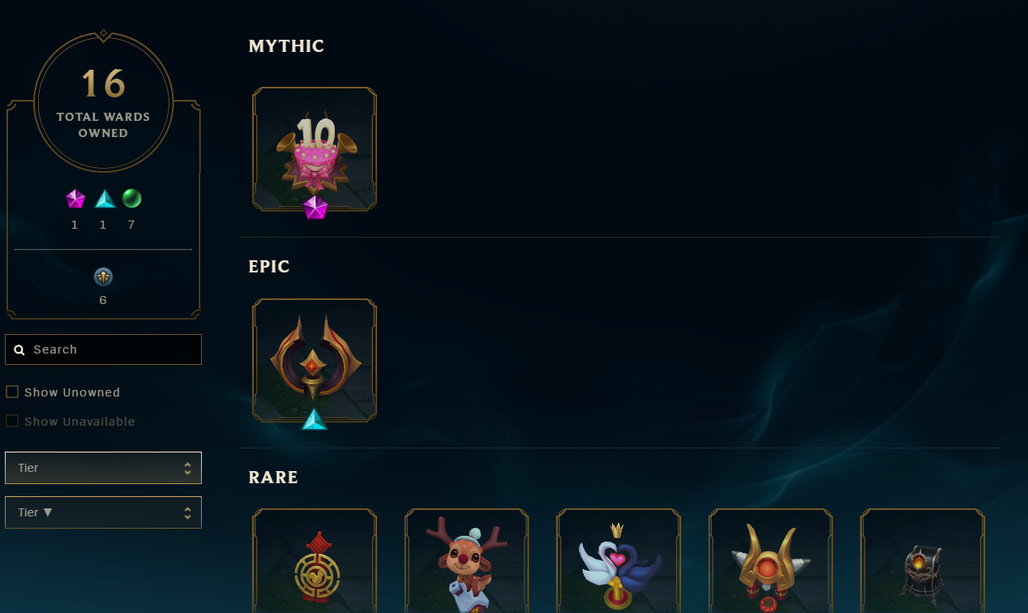Focus the Search wards input field
1028x613 pixels.
103,349
